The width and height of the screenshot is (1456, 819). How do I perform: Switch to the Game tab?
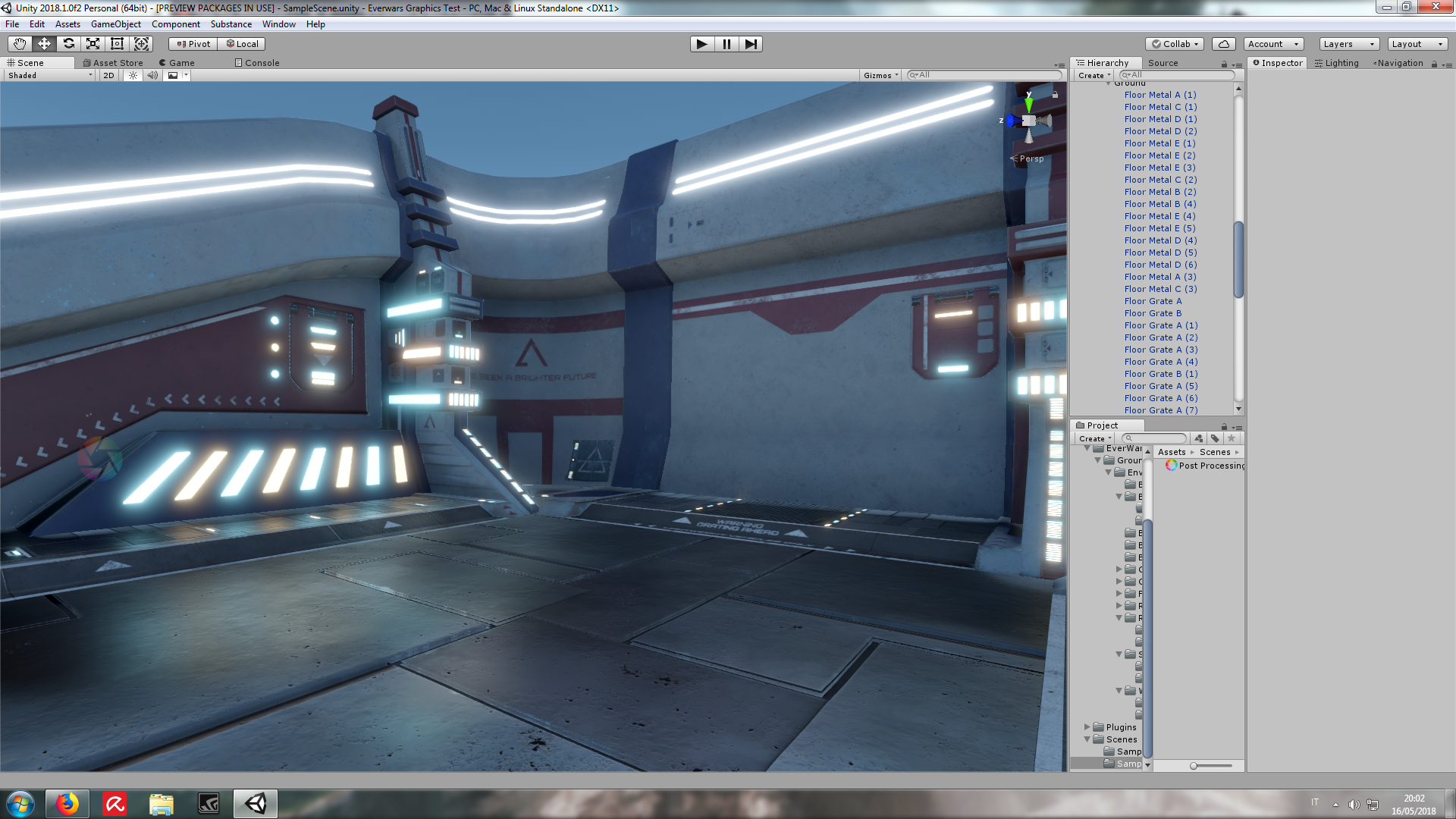177,63
